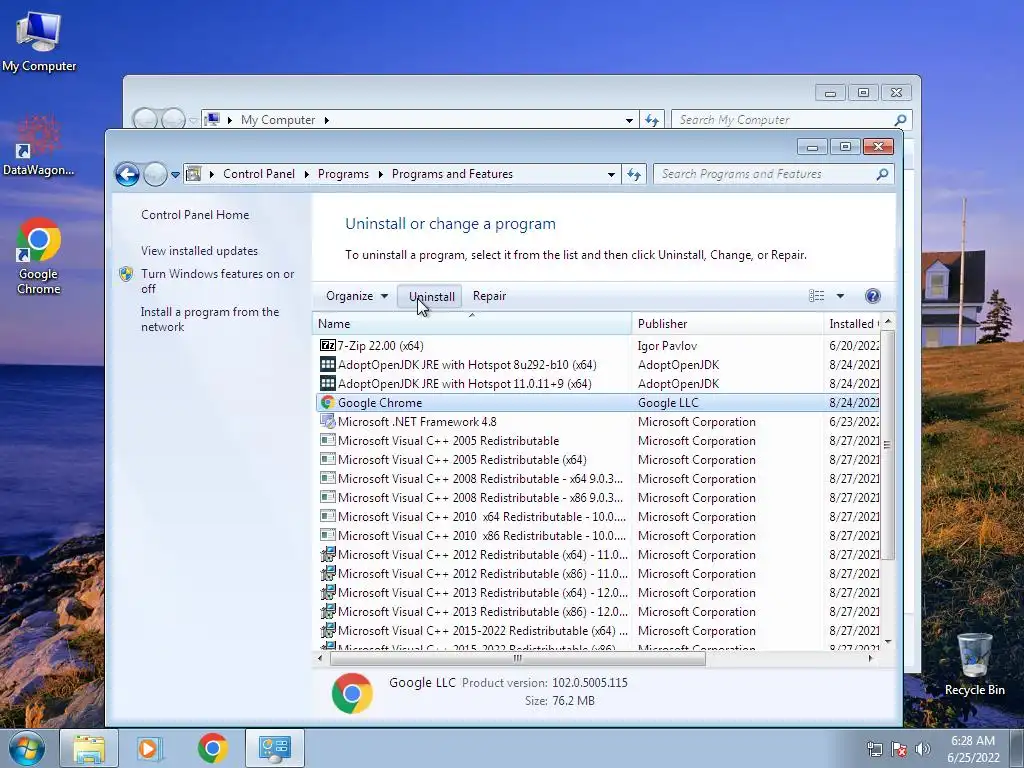Click the volume speaker tray icon
1024x768 pixels.
pyautogui.click(x=923, y=749)
